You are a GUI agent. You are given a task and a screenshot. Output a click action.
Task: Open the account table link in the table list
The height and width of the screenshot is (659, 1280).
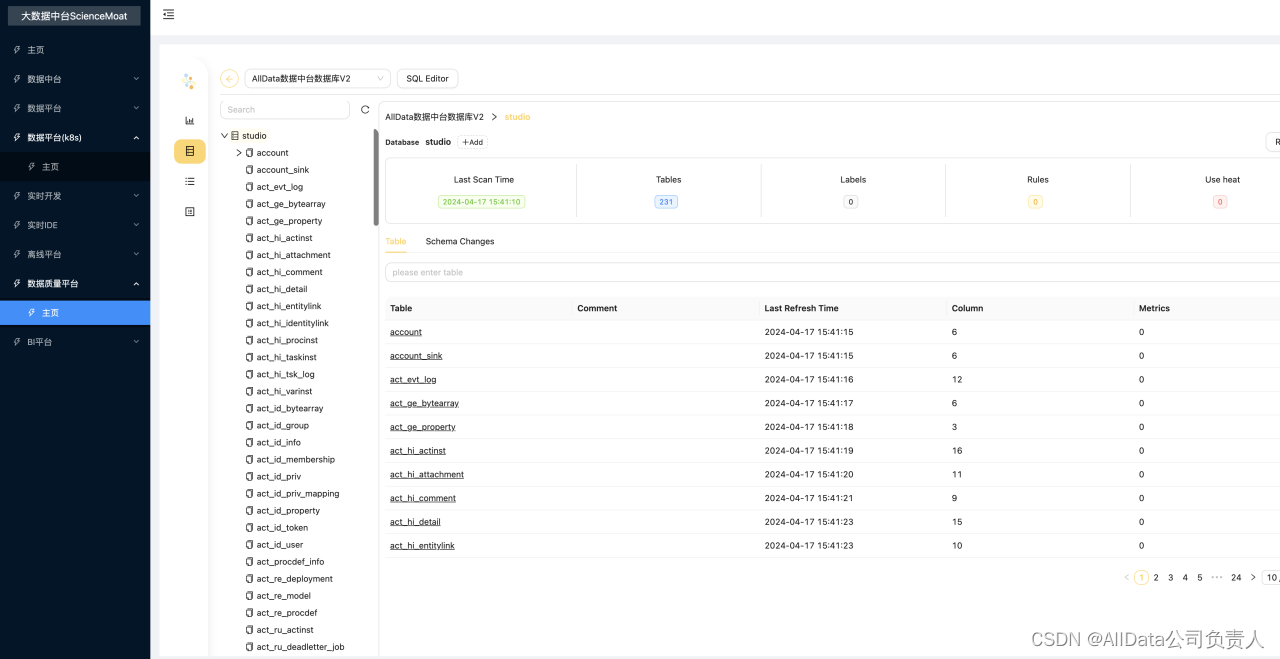(x=406, y=332)
